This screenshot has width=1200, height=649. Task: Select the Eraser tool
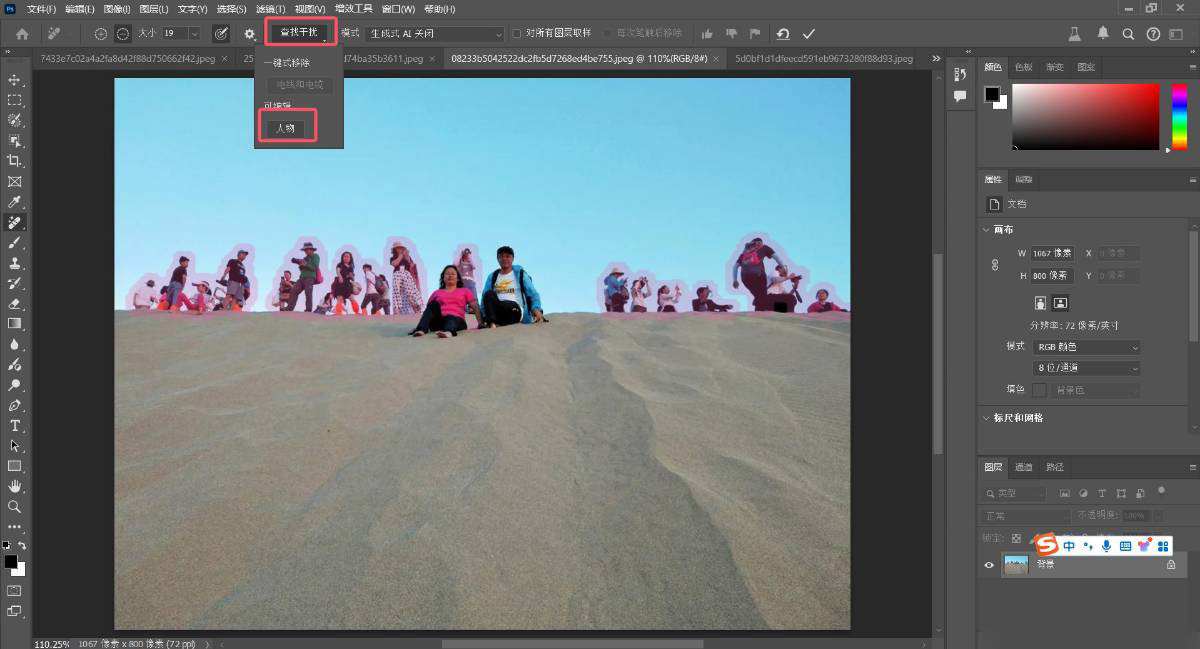point(14,304)
